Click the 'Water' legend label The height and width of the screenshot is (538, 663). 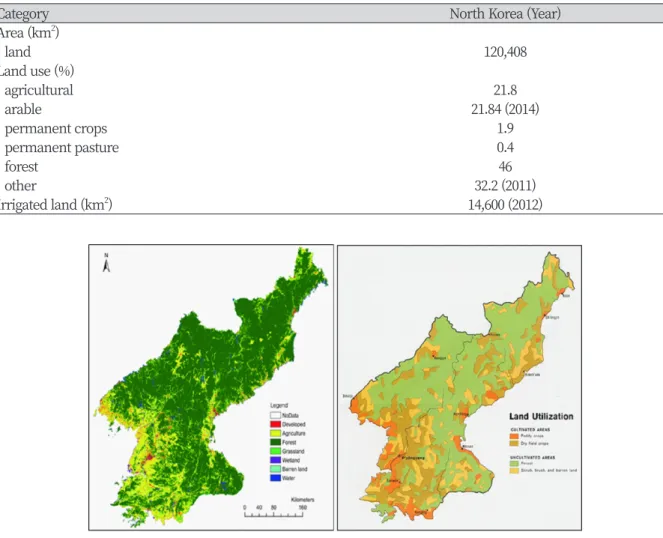[x=289, y=478]
